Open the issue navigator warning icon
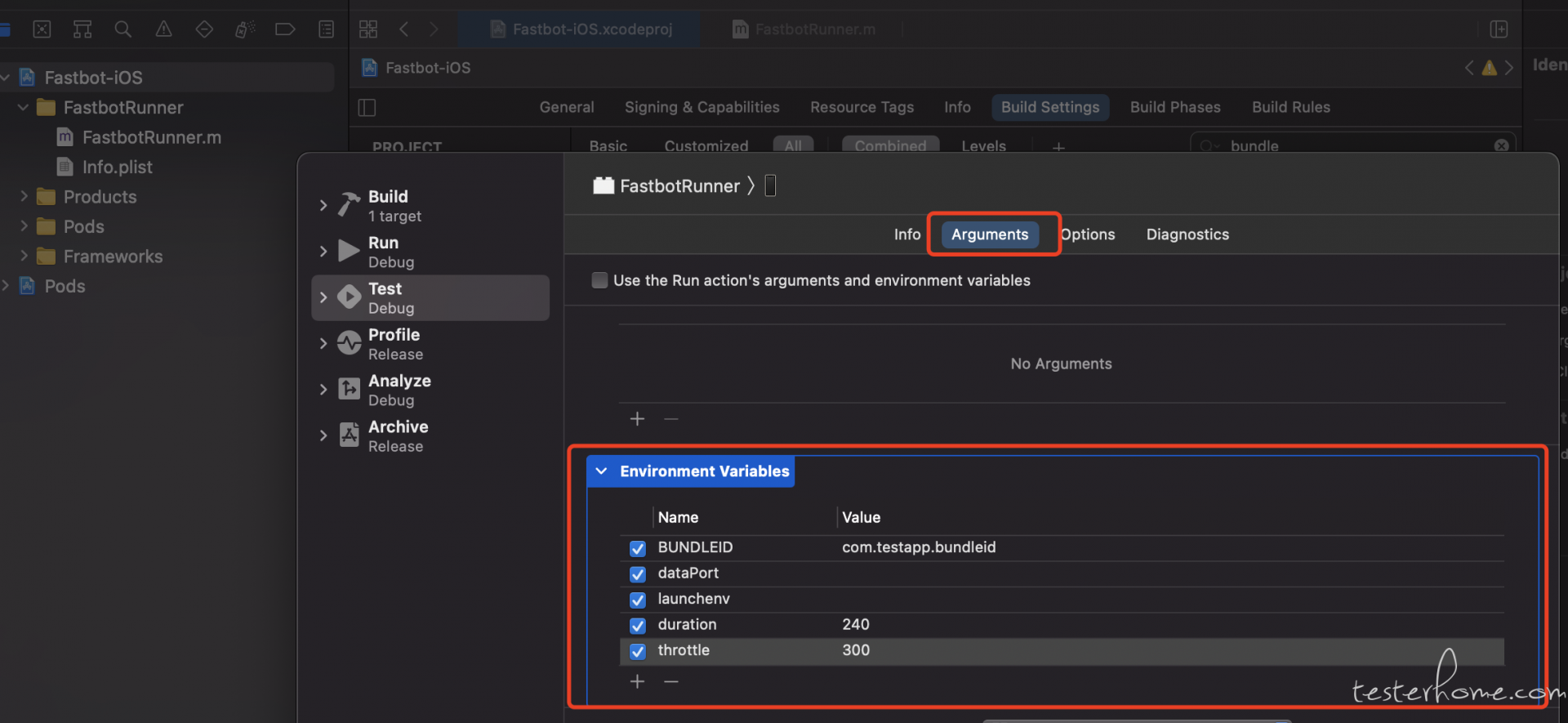The image size is (1568, 723). point(163,29)
